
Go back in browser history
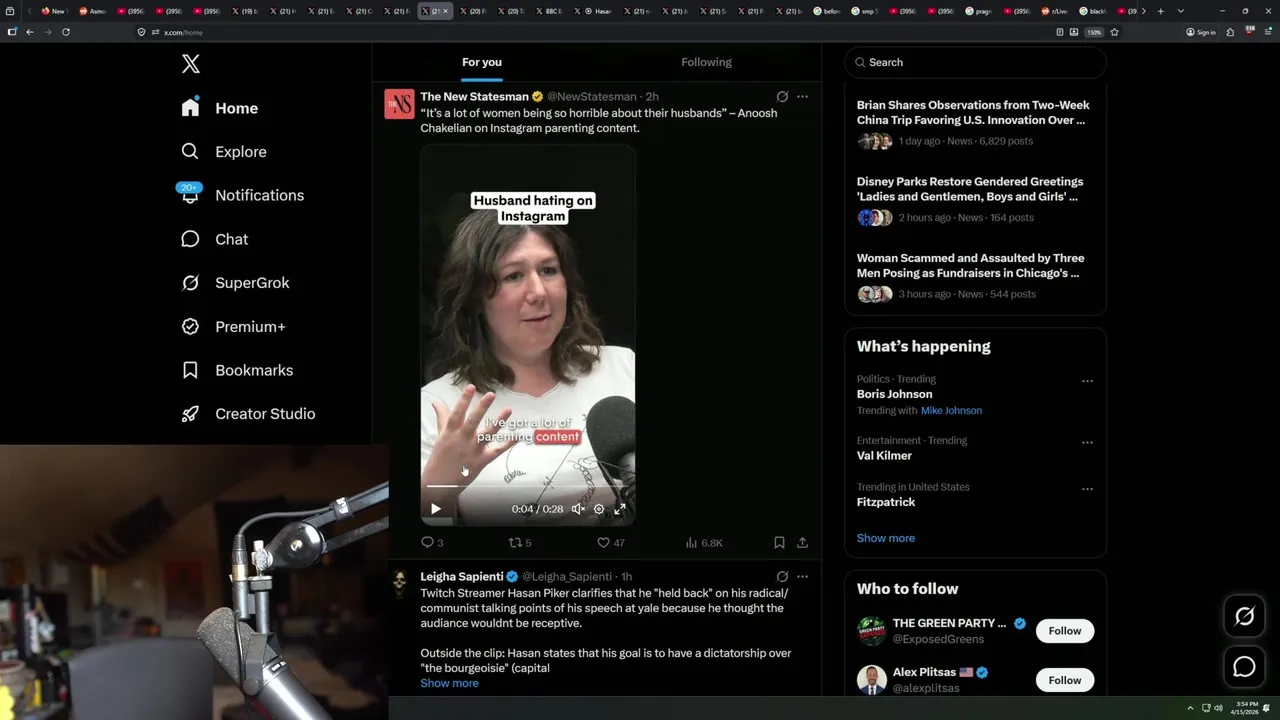(30, 32)
